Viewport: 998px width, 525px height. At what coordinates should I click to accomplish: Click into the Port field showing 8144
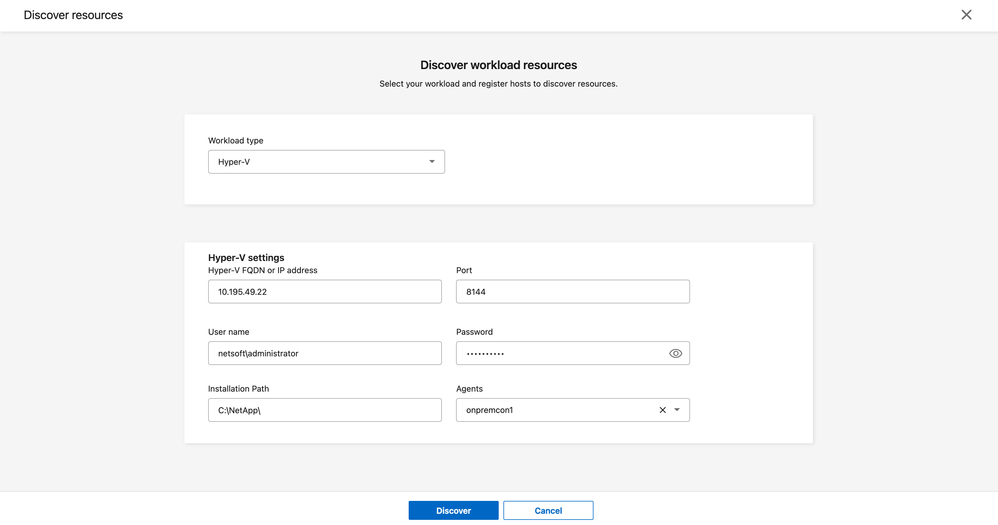pos(572,292)
